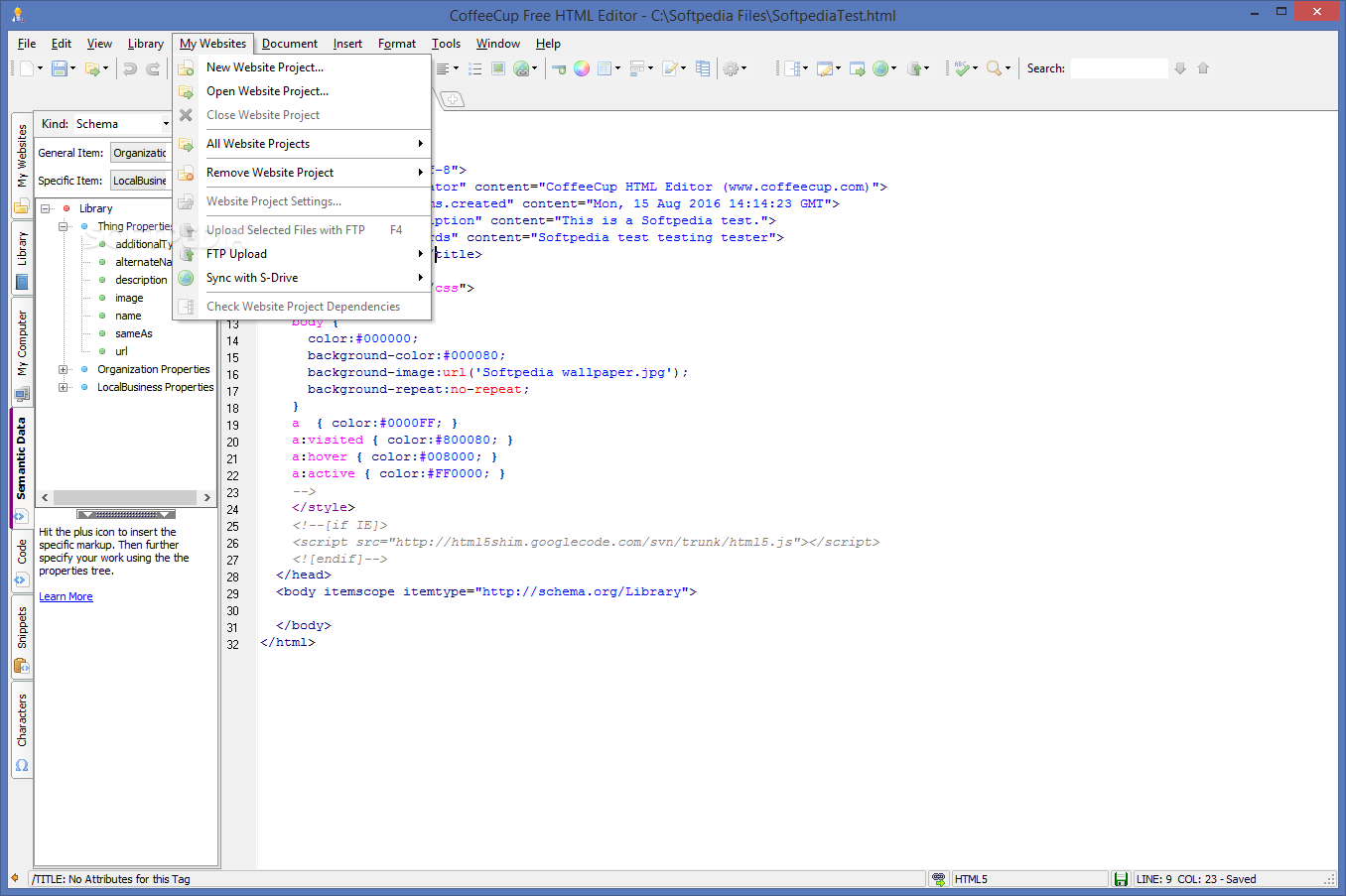Click the Search input field
Screen dimensions: 1346x896
pos(1119,68)
